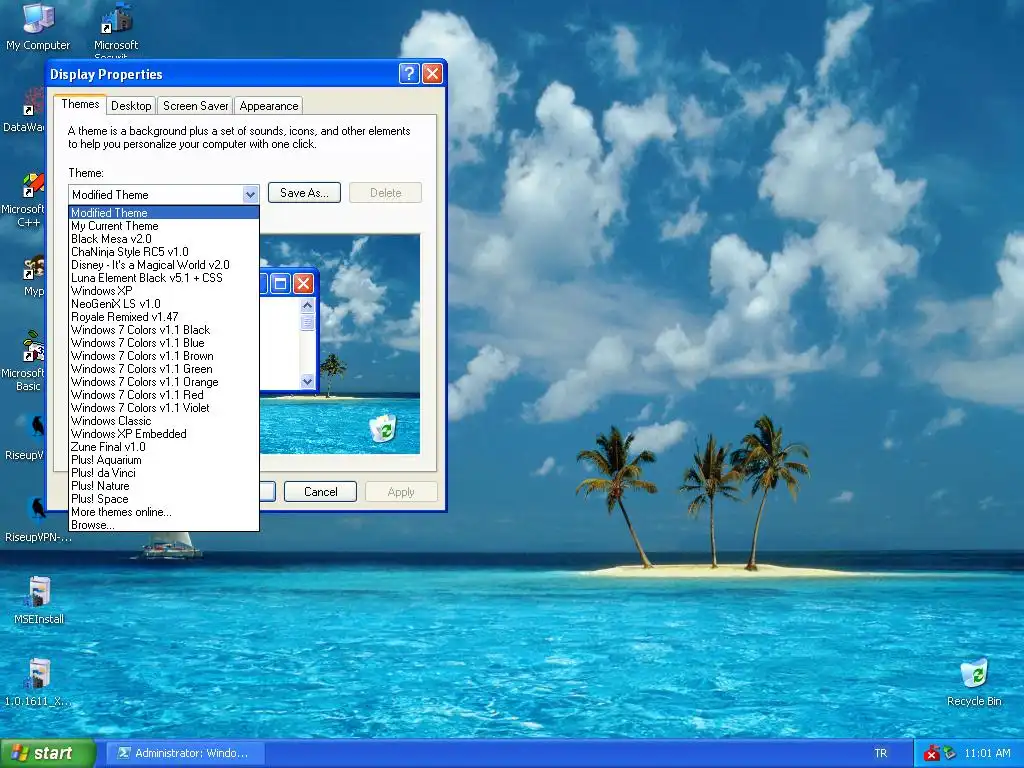1024x768 pixels.
Task: Choose Royale Remixed v1.47 theme
Action: click(164, 317)
